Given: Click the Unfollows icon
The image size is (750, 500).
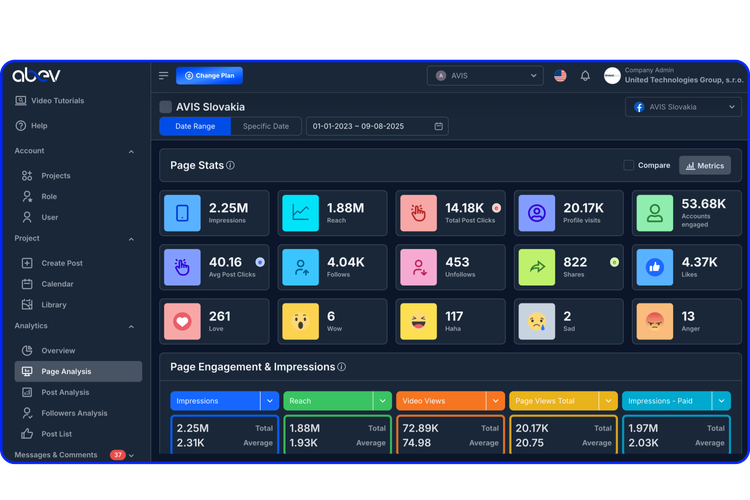Looking at the screenshot, I should [419, 267].
